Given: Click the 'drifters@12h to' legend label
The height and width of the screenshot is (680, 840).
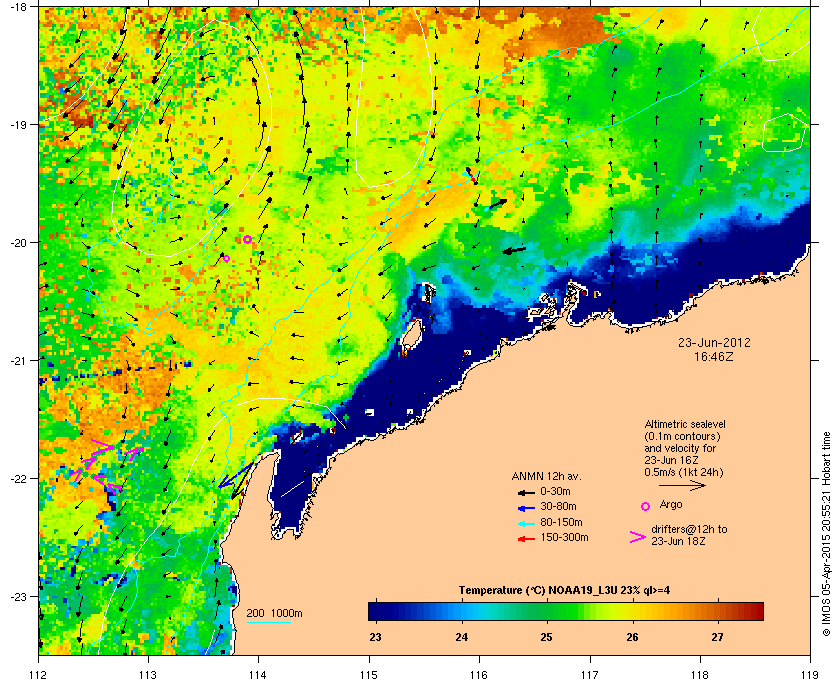Looking at the screenshot, I should [x=689, y=529].
